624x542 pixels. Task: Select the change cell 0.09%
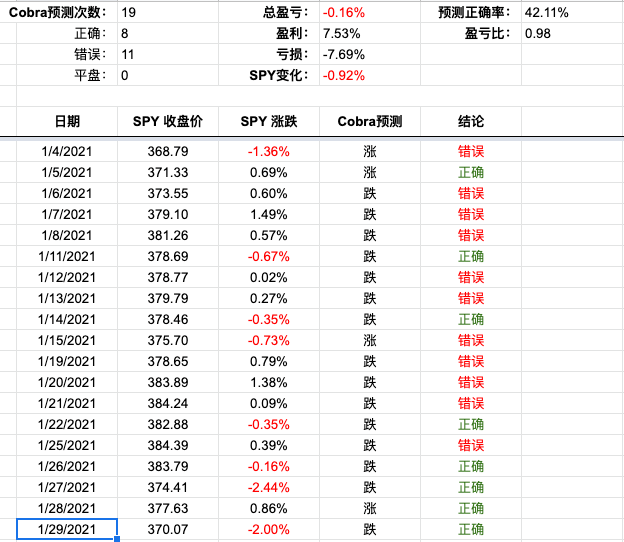click(269, 404)
